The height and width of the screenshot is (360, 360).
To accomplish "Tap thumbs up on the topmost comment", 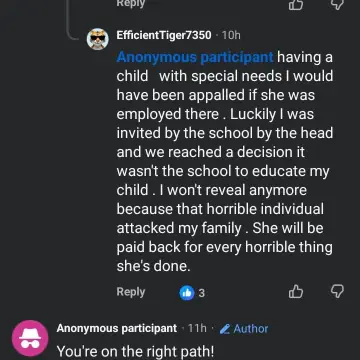I will coord(296,5).
